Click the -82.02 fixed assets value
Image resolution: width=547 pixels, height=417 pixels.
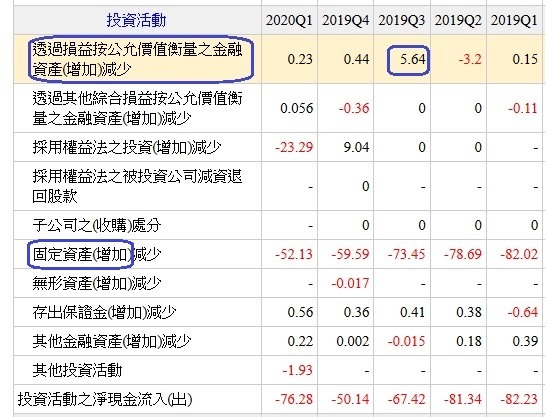tap(519, 254)
